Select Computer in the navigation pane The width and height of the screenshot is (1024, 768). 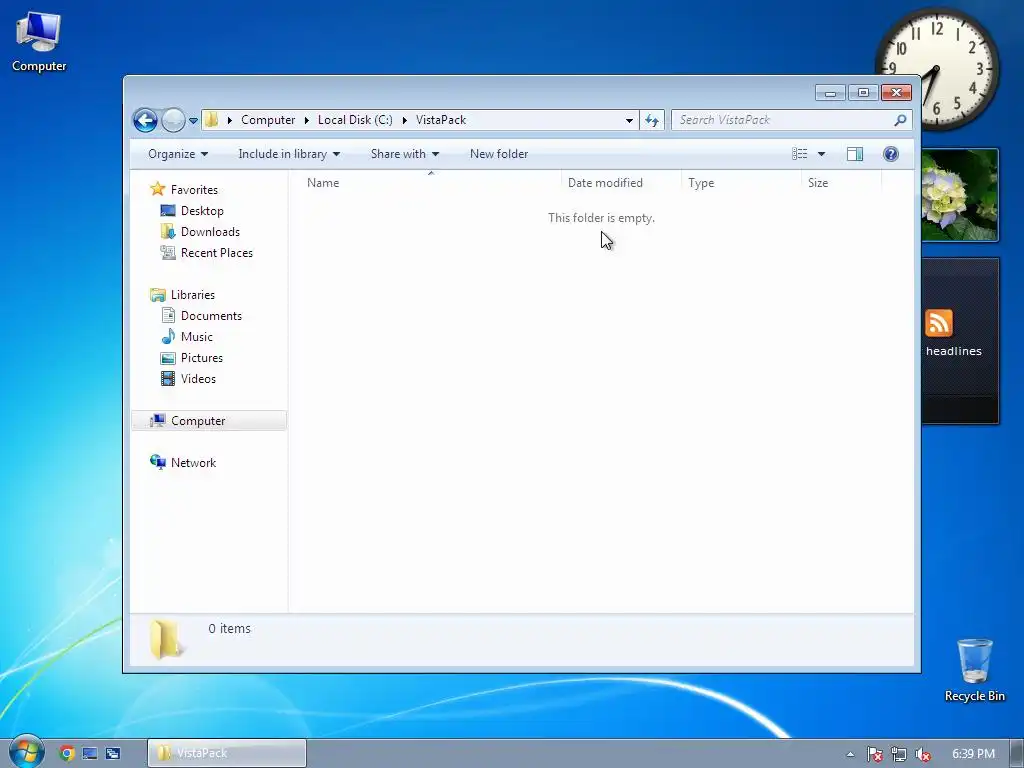coord(209,421)
